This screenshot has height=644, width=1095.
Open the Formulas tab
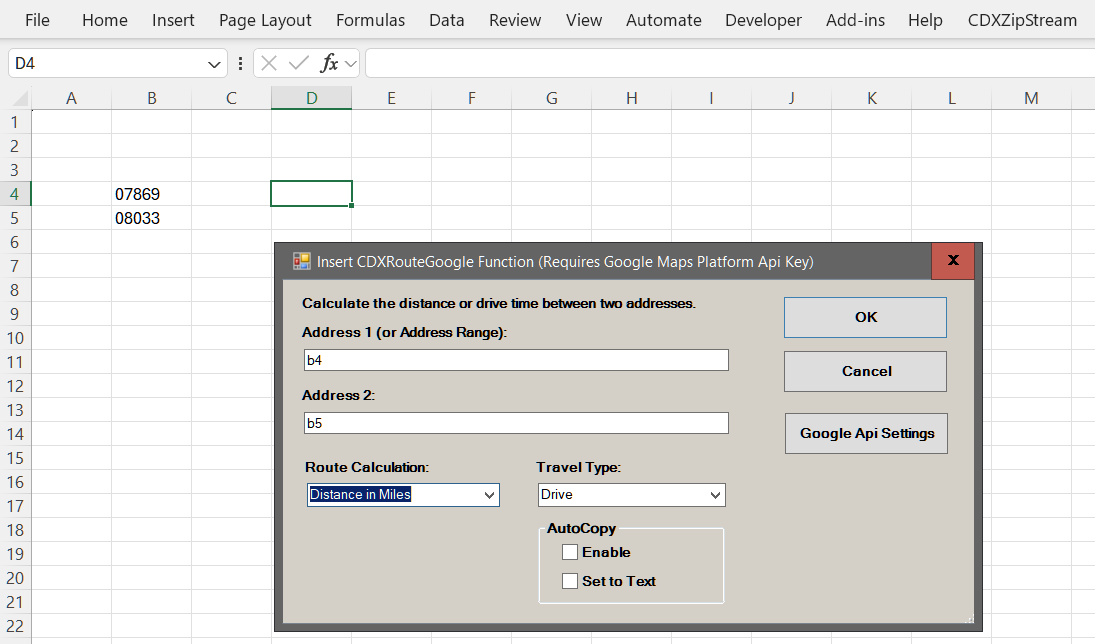coord(370,20)
